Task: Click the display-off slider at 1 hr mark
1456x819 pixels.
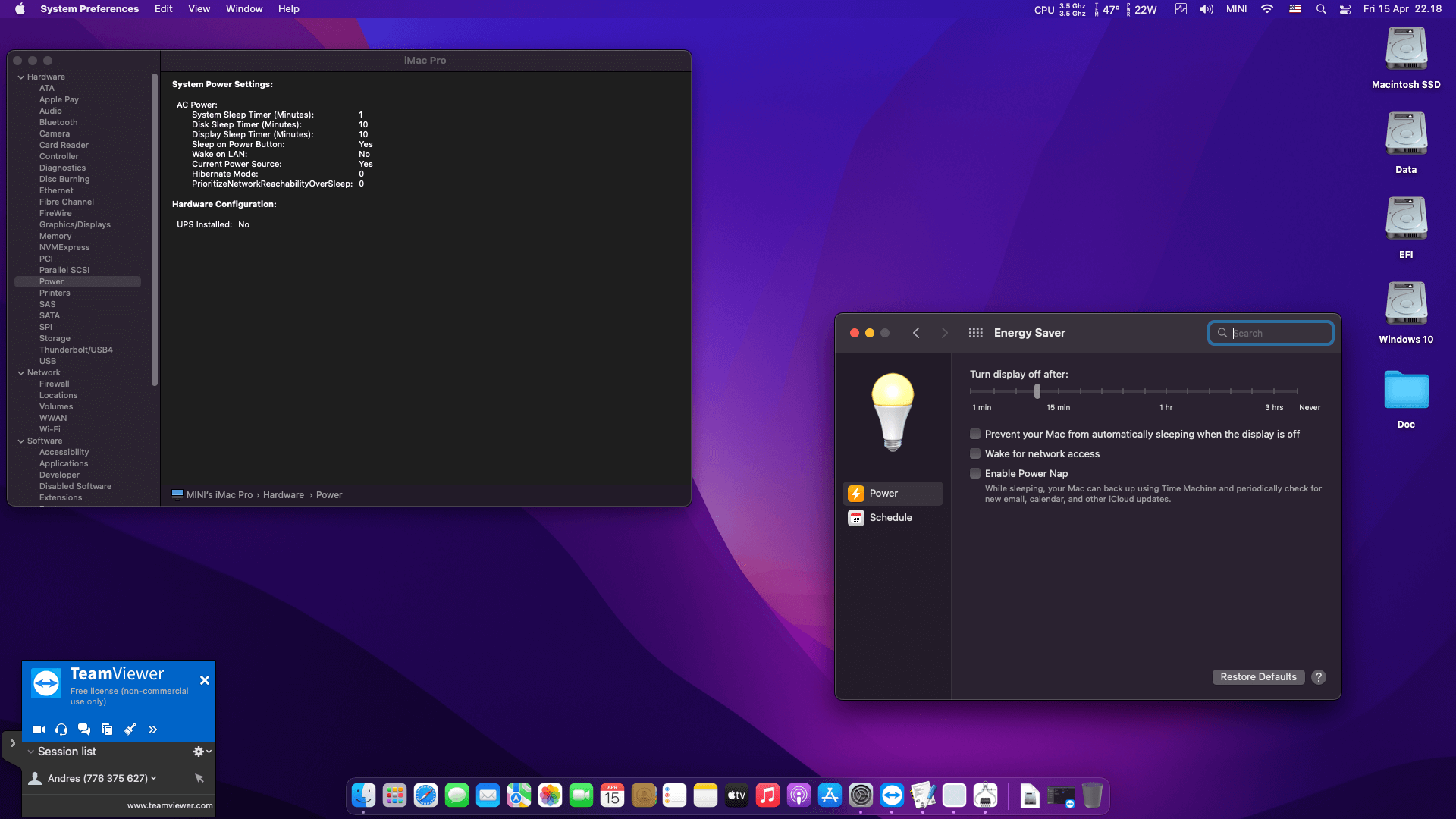Action: (x=1166, y=391)
